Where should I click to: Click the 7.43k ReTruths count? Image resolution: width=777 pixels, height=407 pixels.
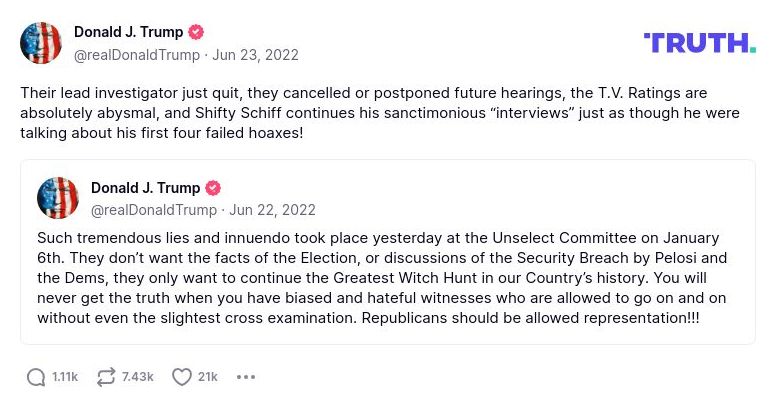click(138, 377)
